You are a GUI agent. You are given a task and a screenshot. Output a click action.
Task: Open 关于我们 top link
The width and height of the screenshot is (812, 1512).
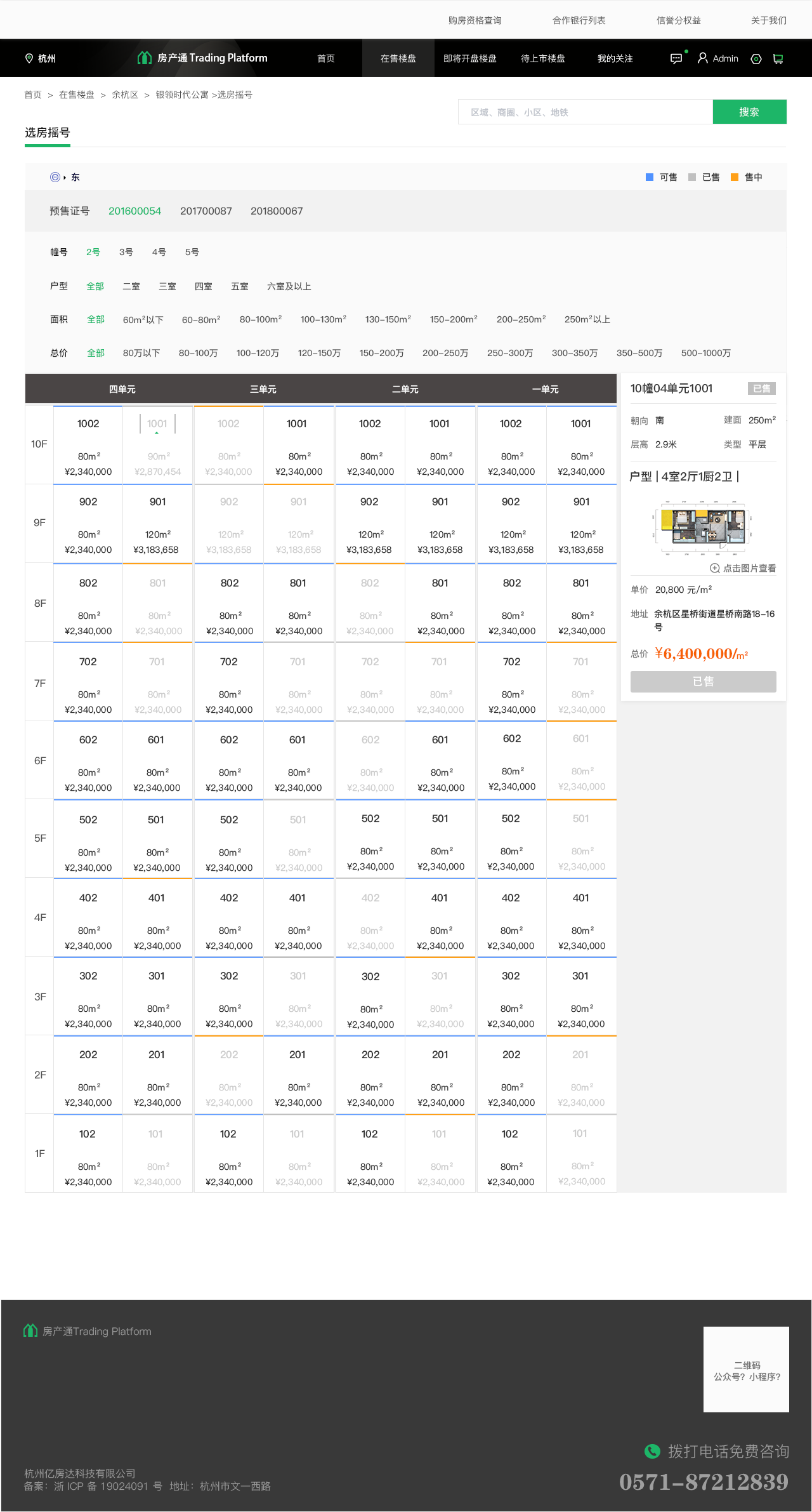tap(769, 20)
